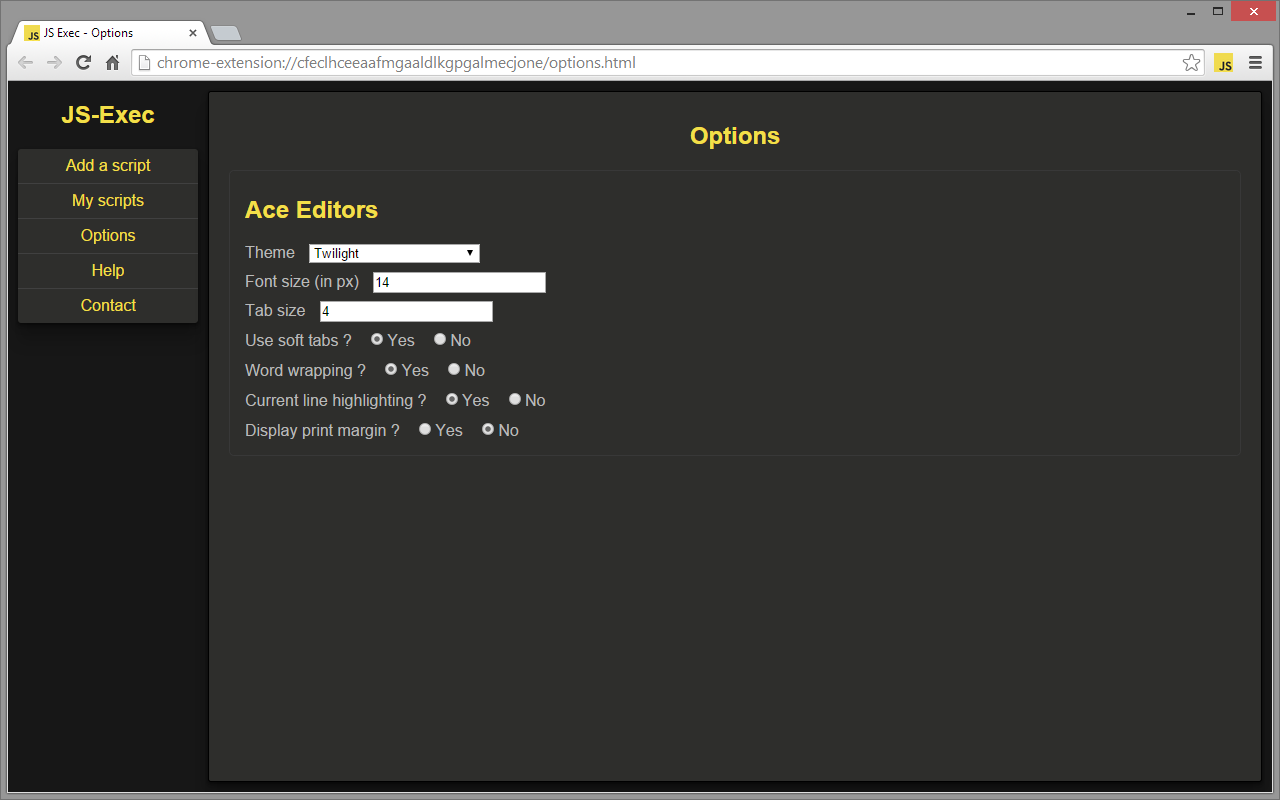Select Yes for Word wrapping
The width and height of the screenshot is (1280, 800).
coord(391,369)
